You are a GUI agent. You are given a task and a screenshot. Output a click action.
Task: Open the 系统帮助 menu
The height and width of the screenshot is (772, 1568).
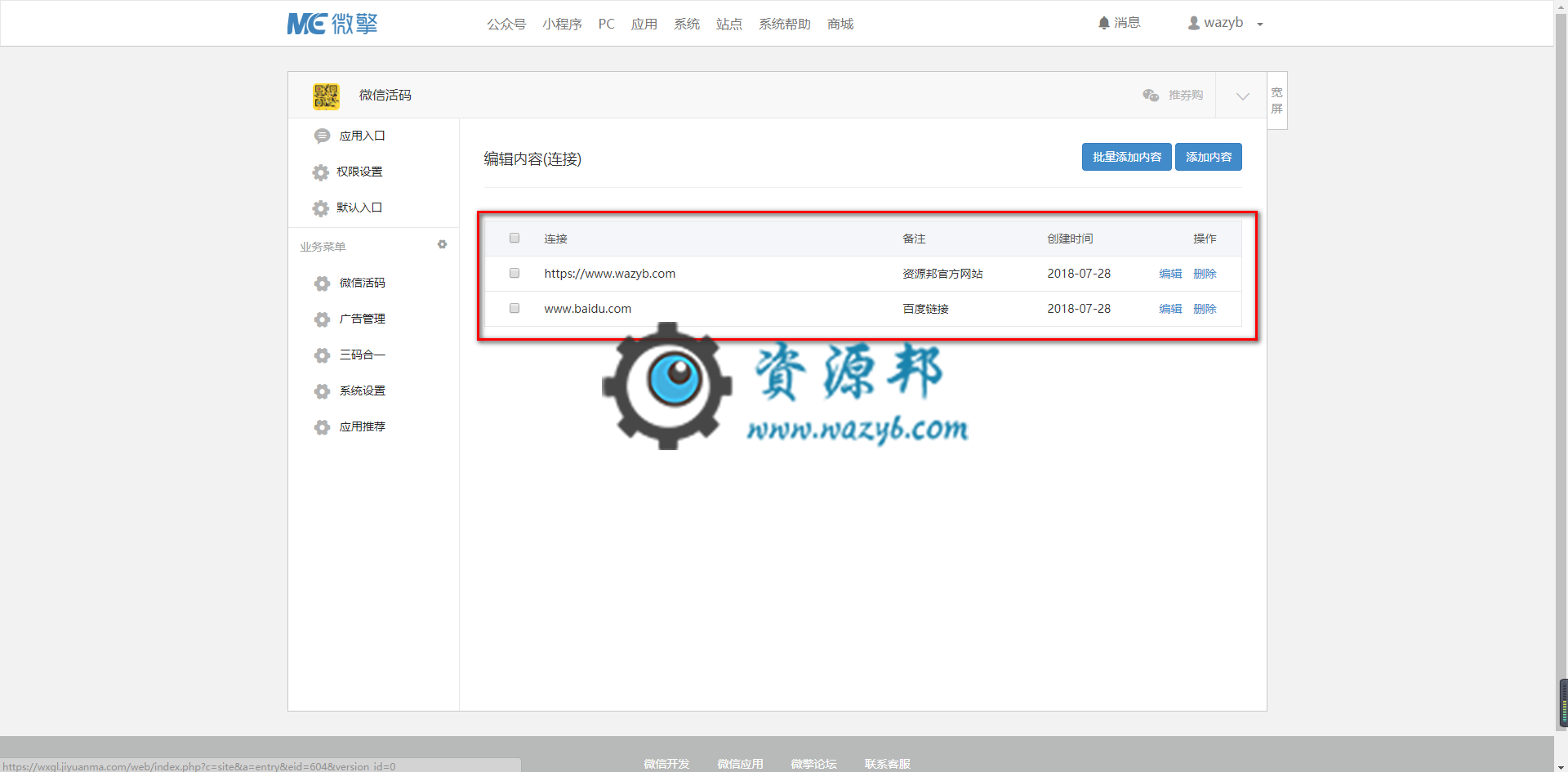tap(785, 24)
